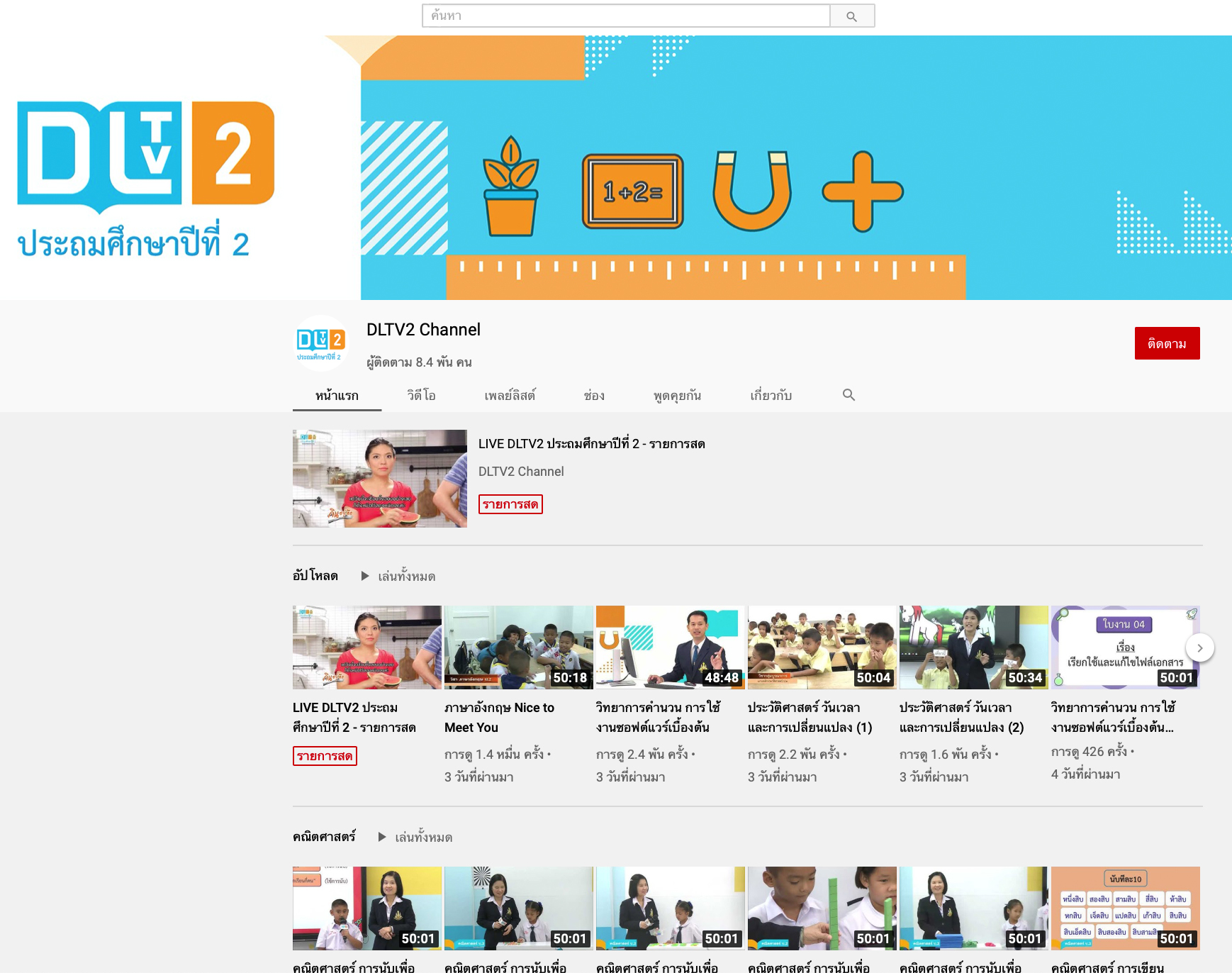Click the red รายการสด badge under featured video

coord(510,504)
